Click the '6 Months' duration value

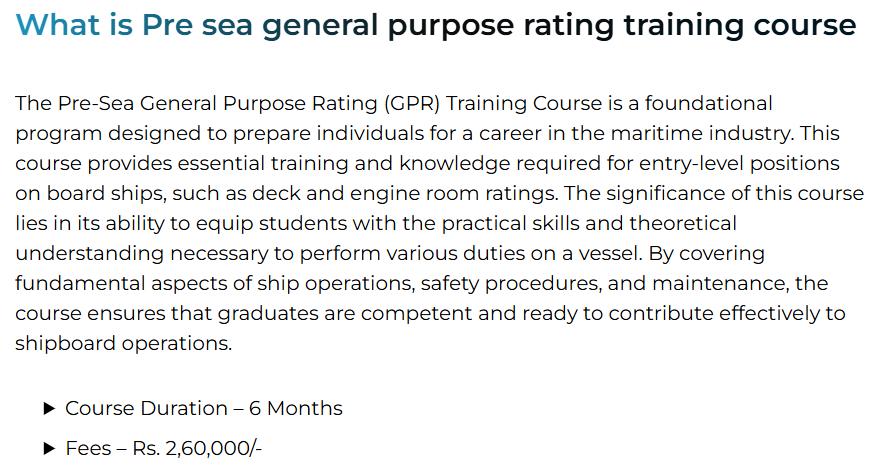[x=297, y=408]
